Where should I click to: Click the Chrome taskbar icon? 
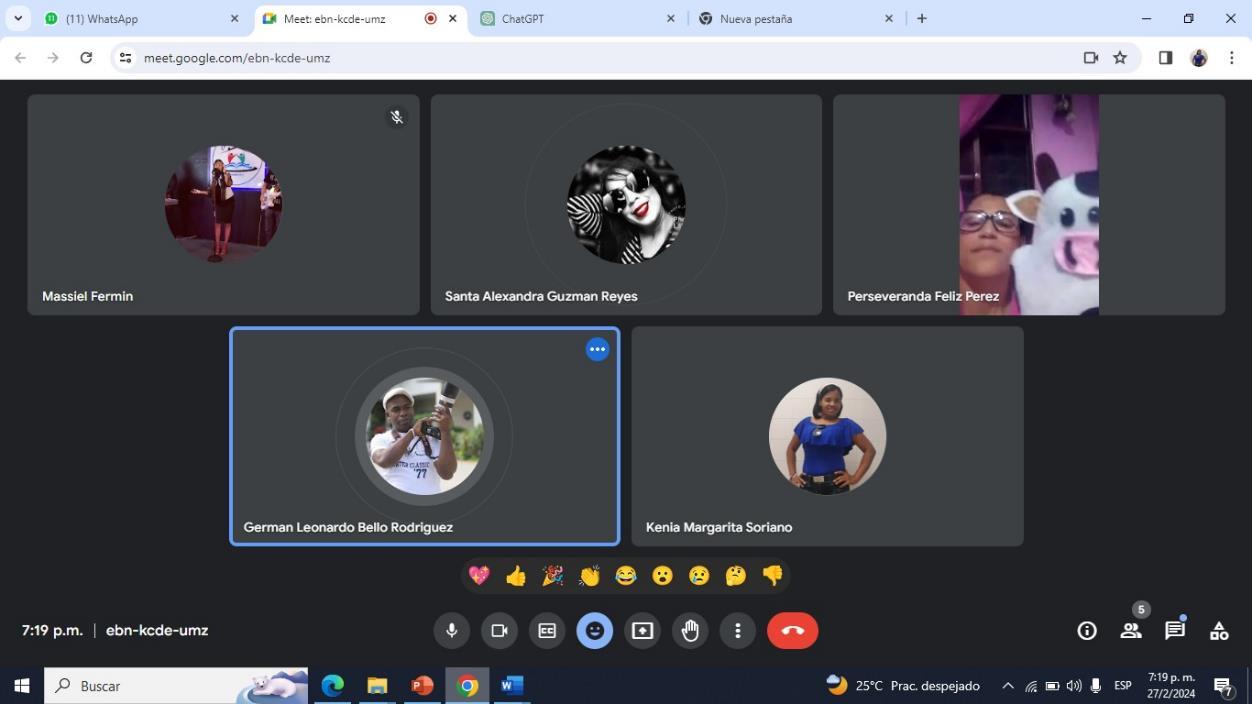point(467,686)
